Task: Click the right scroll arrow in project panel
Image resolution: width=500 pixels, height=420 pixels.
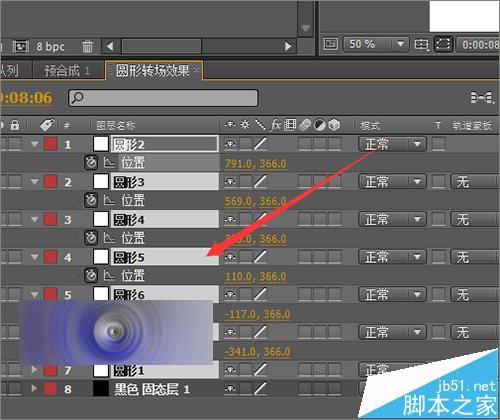Action: (x=288, y=46)
